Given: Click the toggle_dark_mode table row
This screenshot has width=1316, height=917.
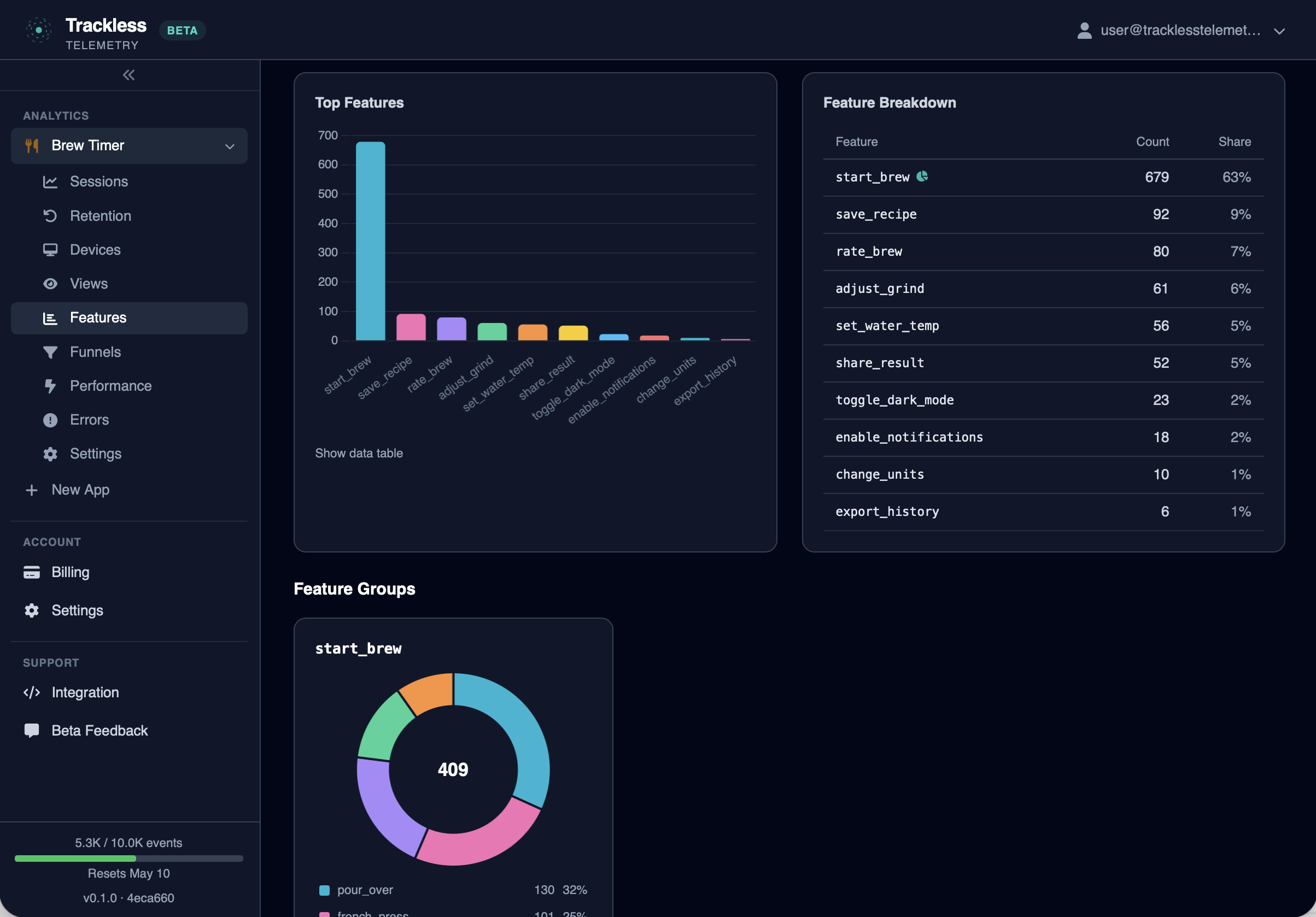Looking at the screenshot, I should tap(1043, 401).
